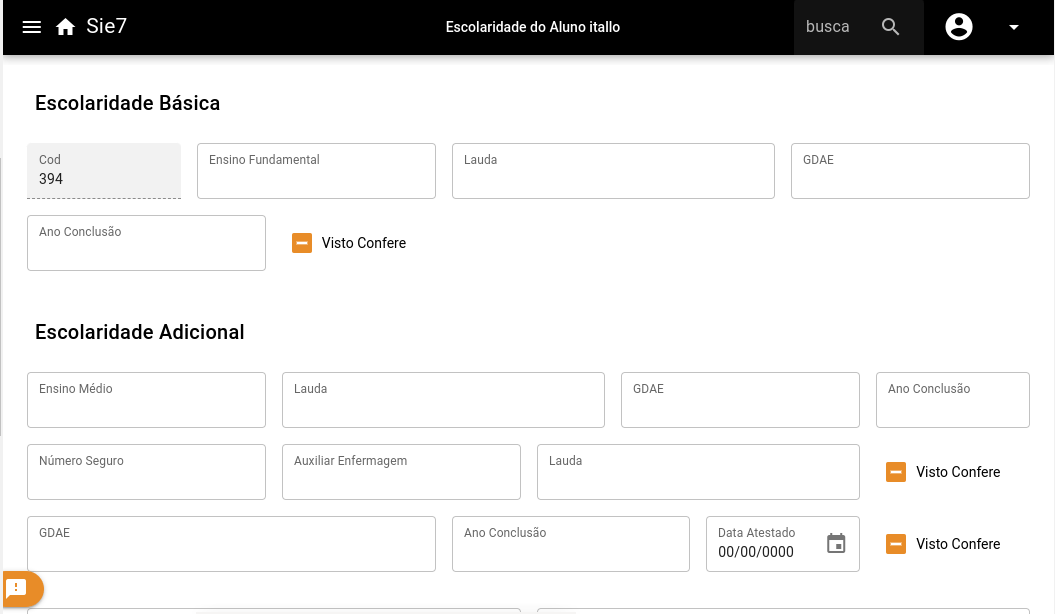
Task: Toggle Visto Confere next to Data Atestado
Action: click(x=896, y=544)
